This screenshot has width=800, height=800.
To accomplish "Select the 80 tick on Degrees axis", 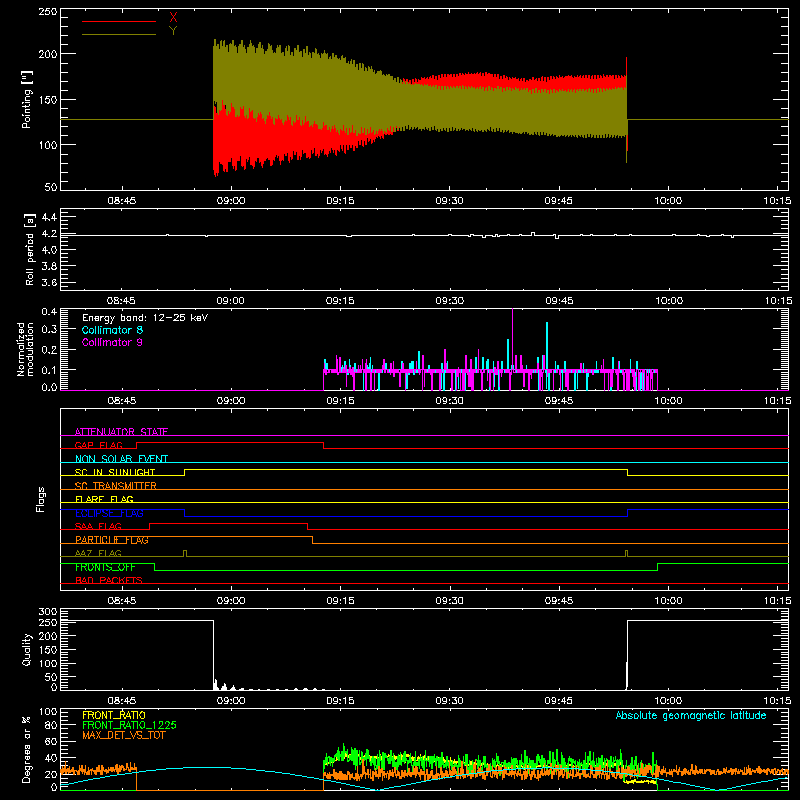I will pyautogui.click(x=51, y=725).
